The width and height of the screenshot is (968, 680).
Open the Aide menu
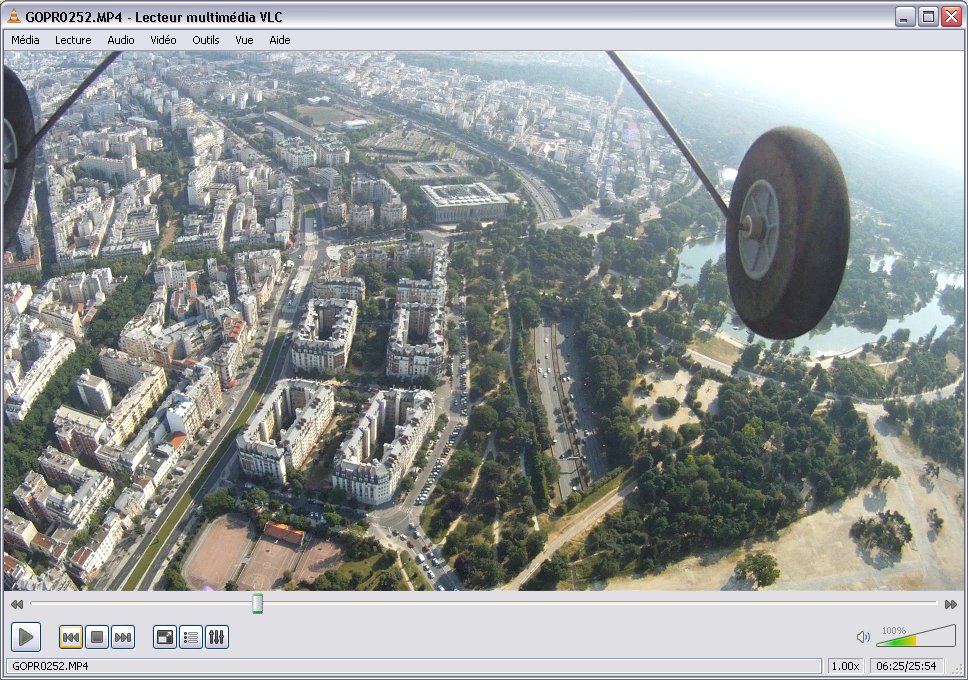tap(280, 40)
